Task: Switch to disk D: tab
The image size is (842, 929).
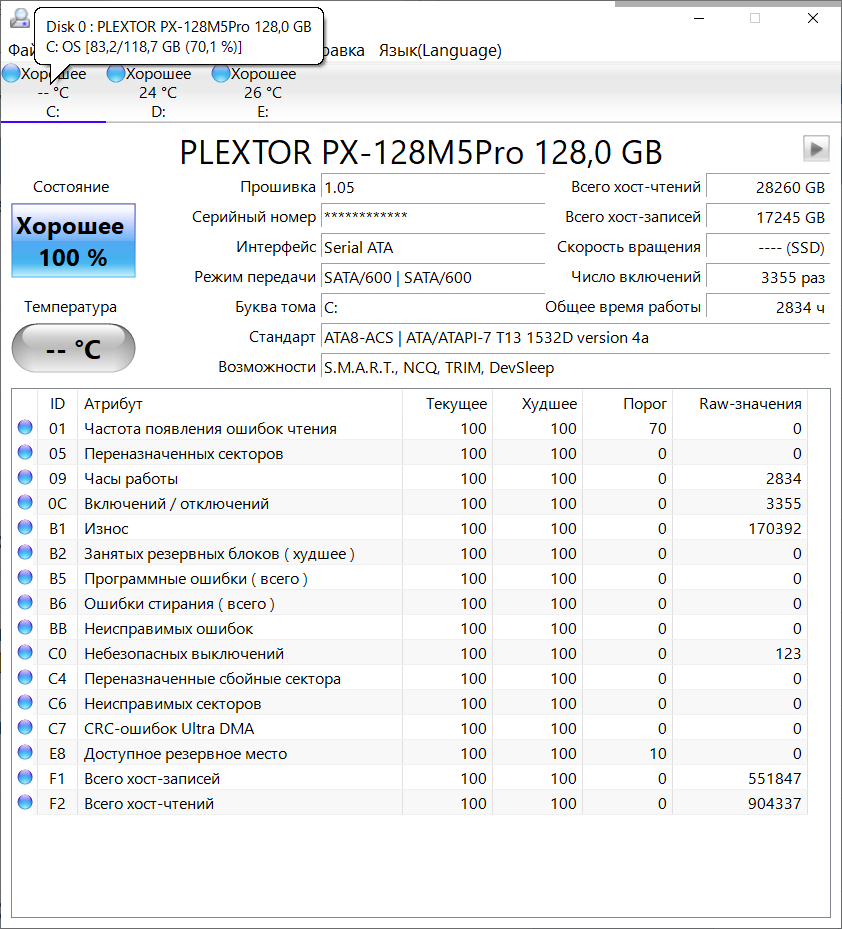Action: click(x=158, y=92)
